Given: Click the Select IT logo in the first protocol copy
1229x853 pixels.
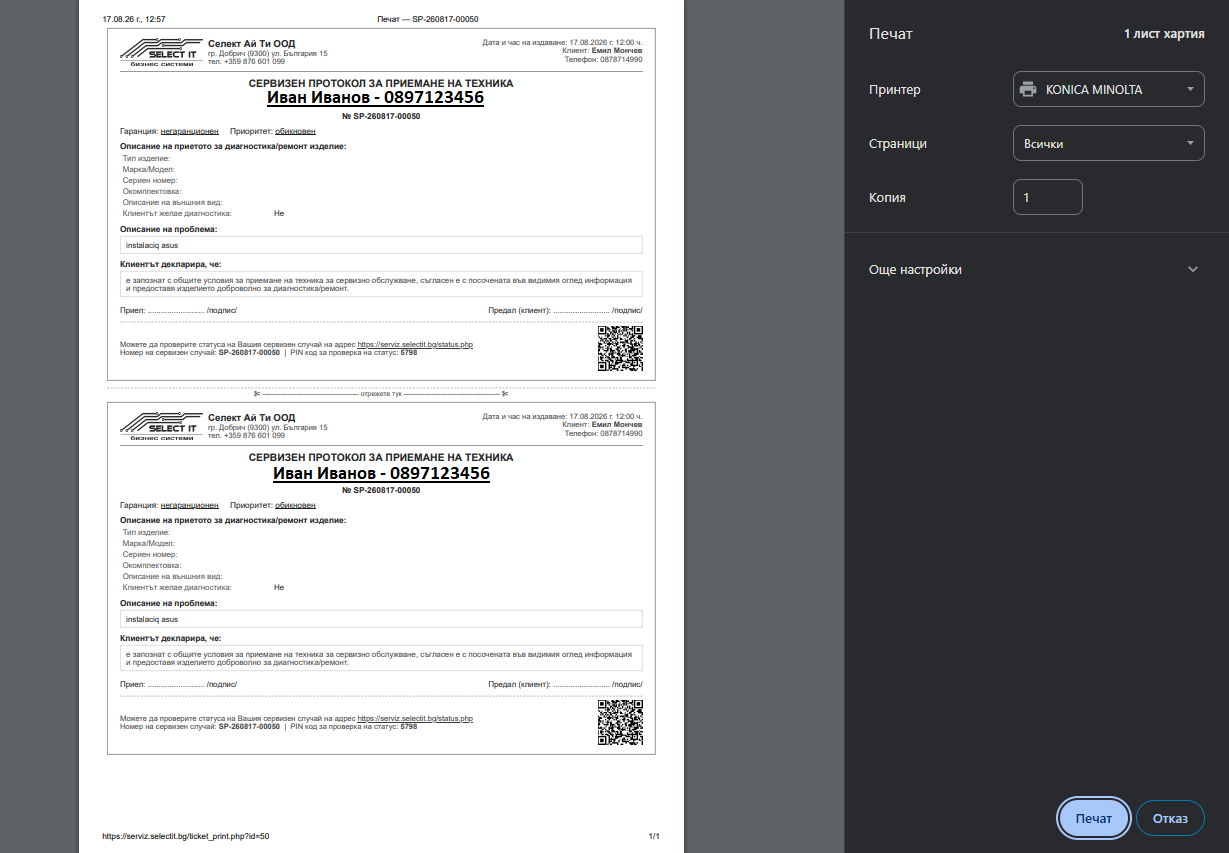Looking at the screenshot, I should point(159,53).
